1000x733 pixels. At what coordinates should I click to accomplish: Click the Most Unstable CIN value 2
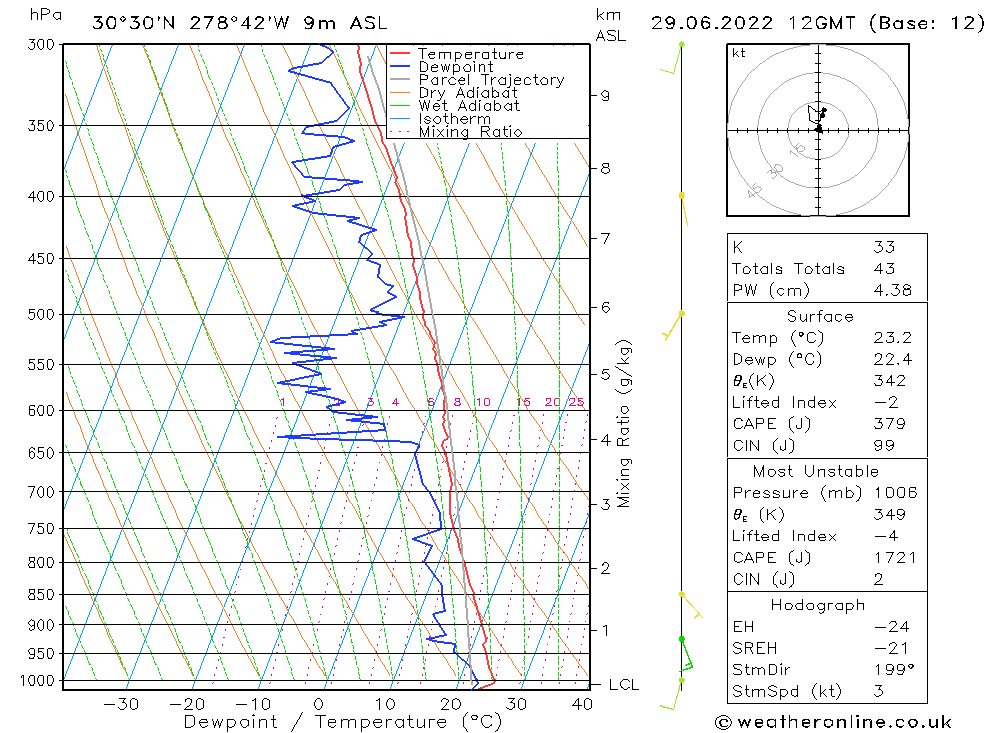[878, 579]
